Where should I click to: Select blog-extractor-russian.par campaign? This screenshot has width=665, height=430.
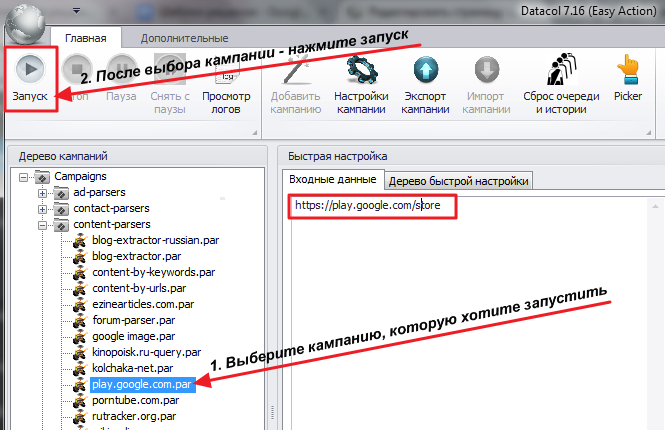156,240
